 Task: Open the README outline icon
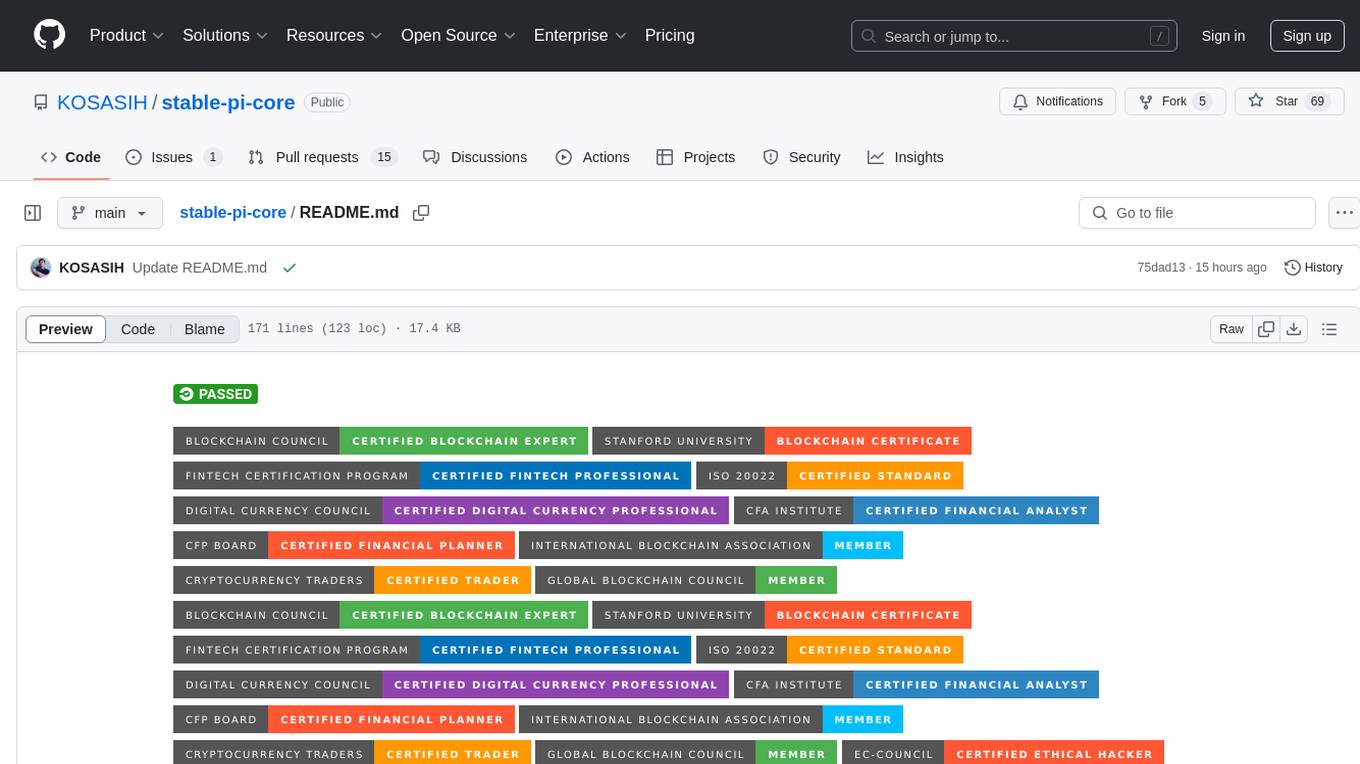[x=1329, y=329]
